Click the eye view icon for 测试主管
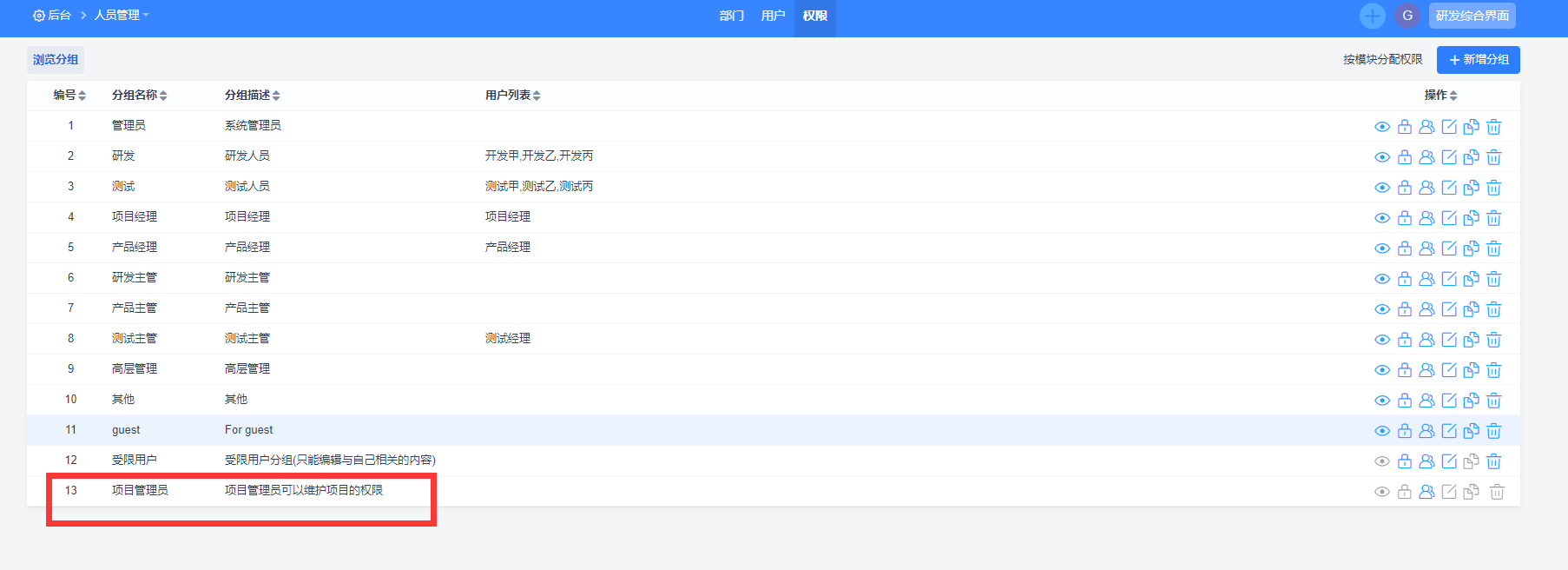Image resolution: width=1568 pixels, height=570 pixels. click(x=1382, y=340)
